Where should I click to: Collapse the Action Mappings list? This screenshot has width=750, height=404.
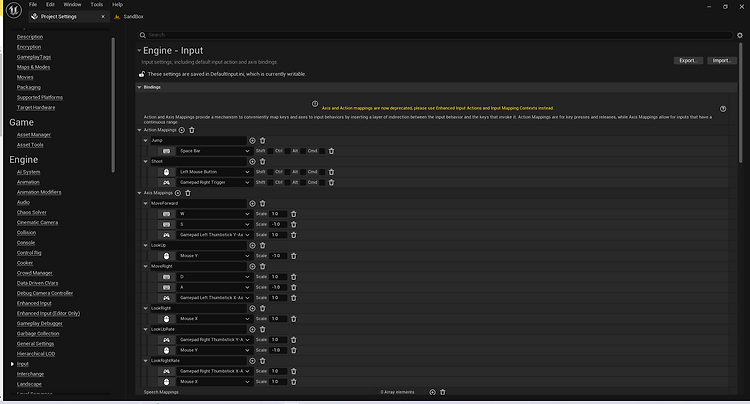pos(139,130)
